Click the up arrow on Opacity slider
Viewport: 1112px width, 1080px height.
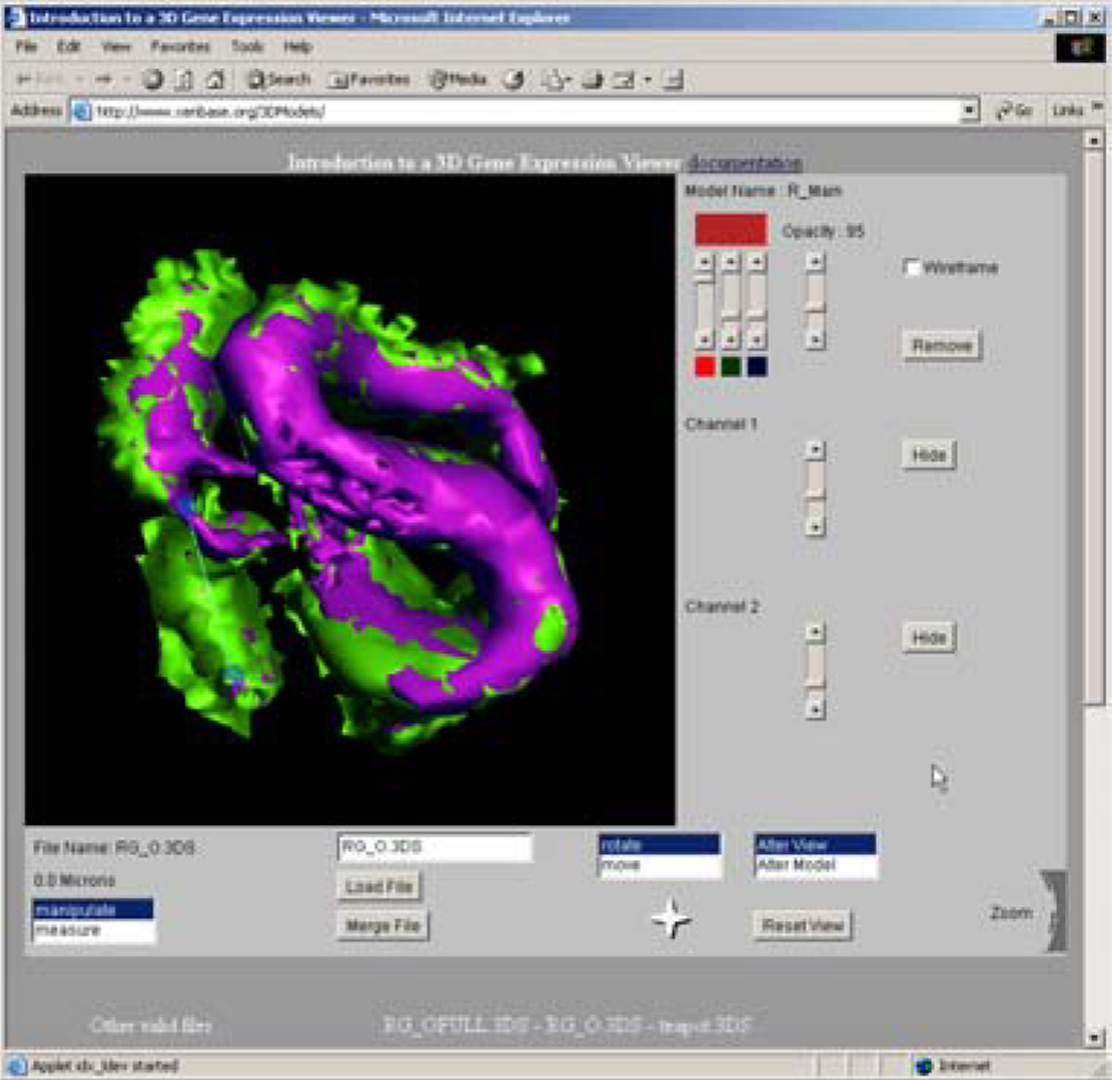click(815, 262)
